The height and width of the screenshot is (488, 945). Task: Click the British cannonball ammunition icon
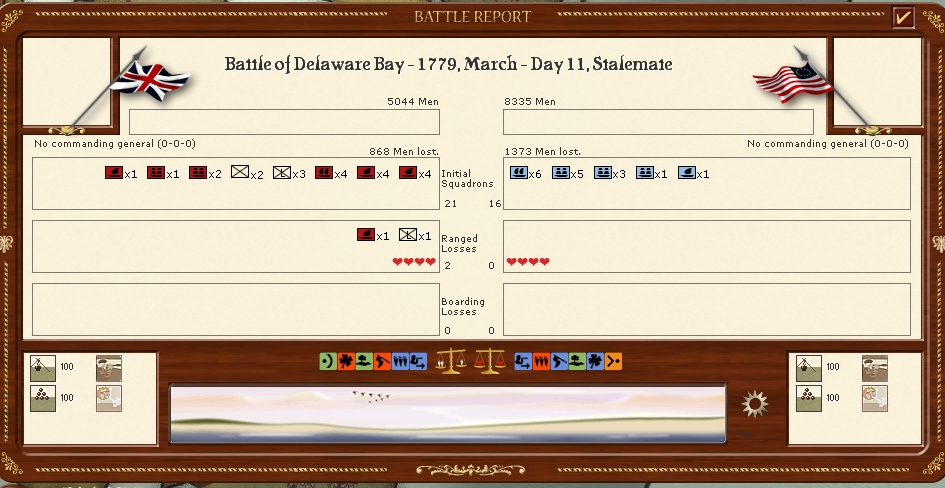pos(44,397)
